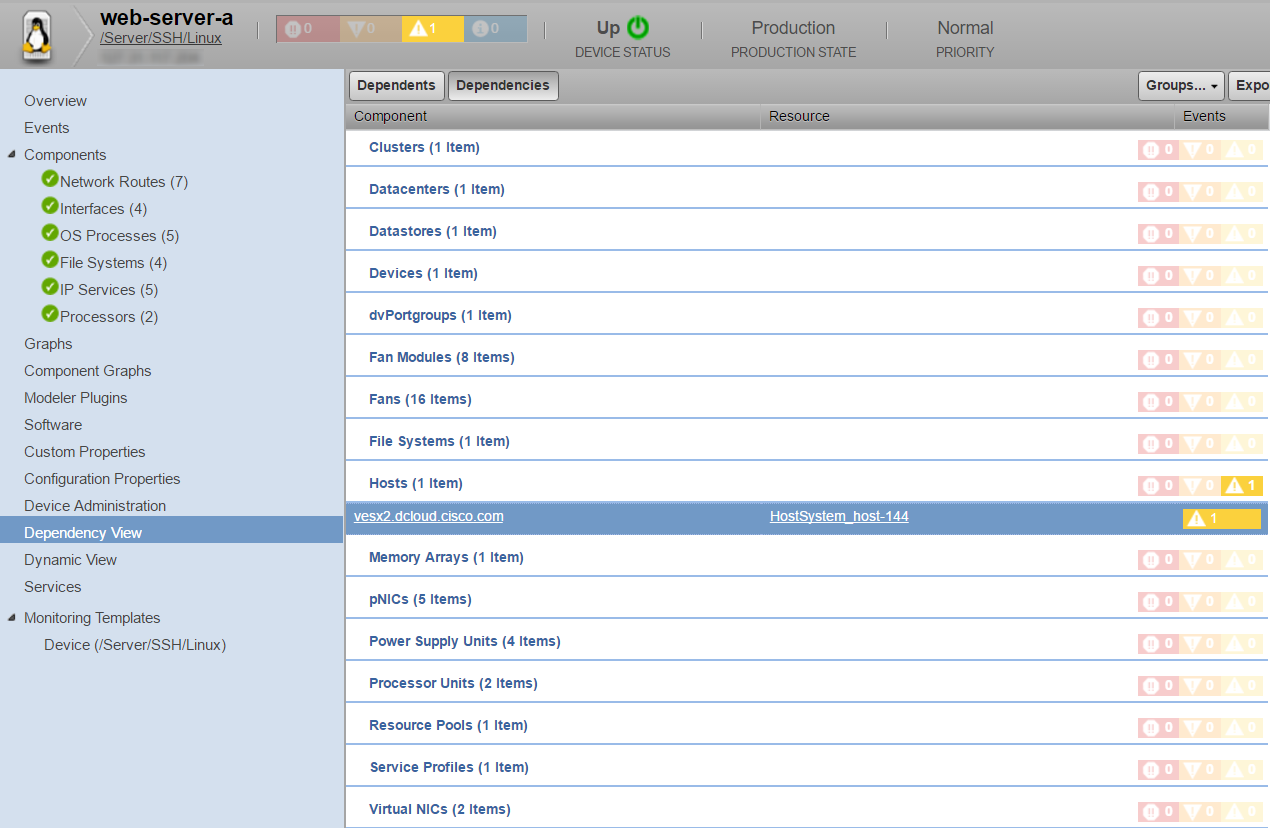Toggle the Dependencies view button
The image size is (1270, 828).
(x=503, y=86)
